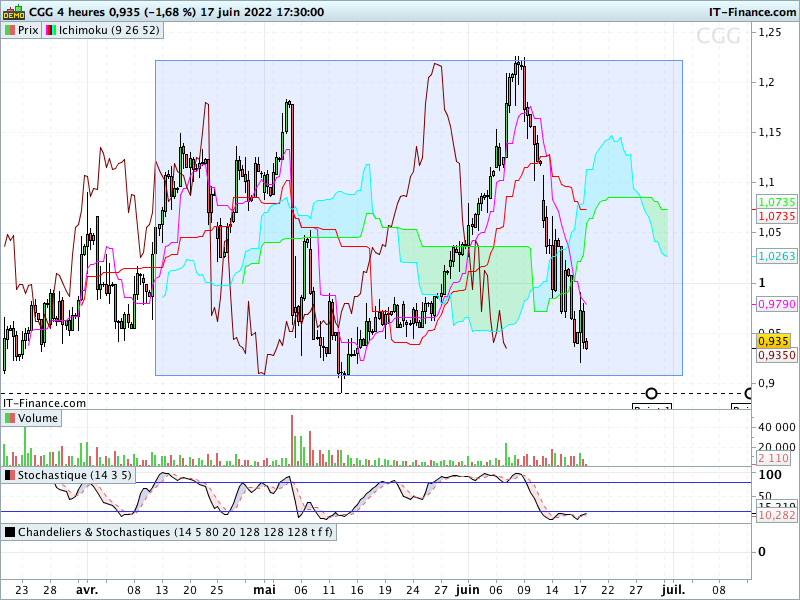Image resolution: width=800 pixels, height=600 pixels.
Task: Click the magenta 0,9790 price label
Action: point(777,304)
